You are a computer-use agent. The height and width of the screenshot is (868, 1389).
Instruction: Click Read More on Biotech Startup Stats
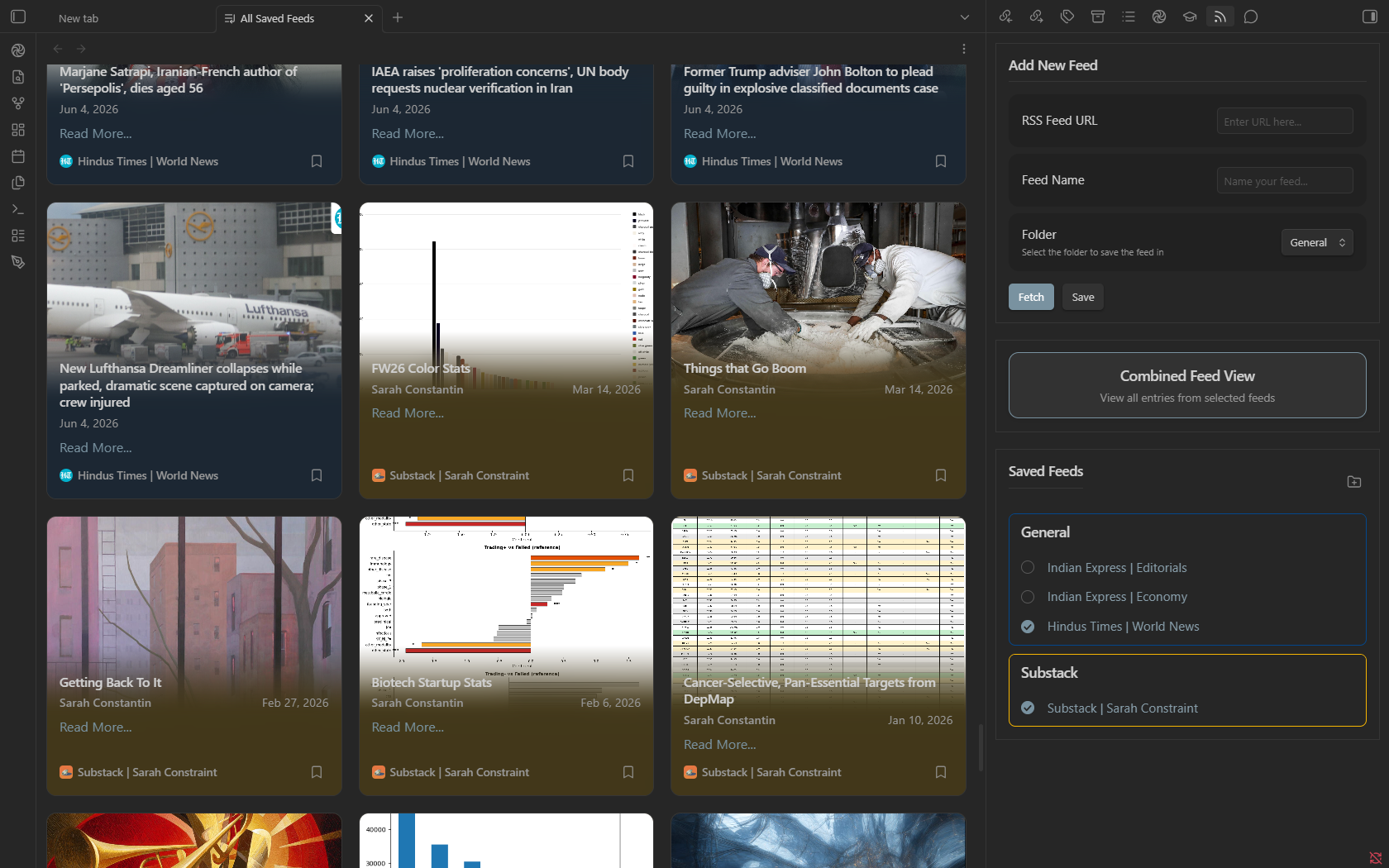tap(408, 727)
